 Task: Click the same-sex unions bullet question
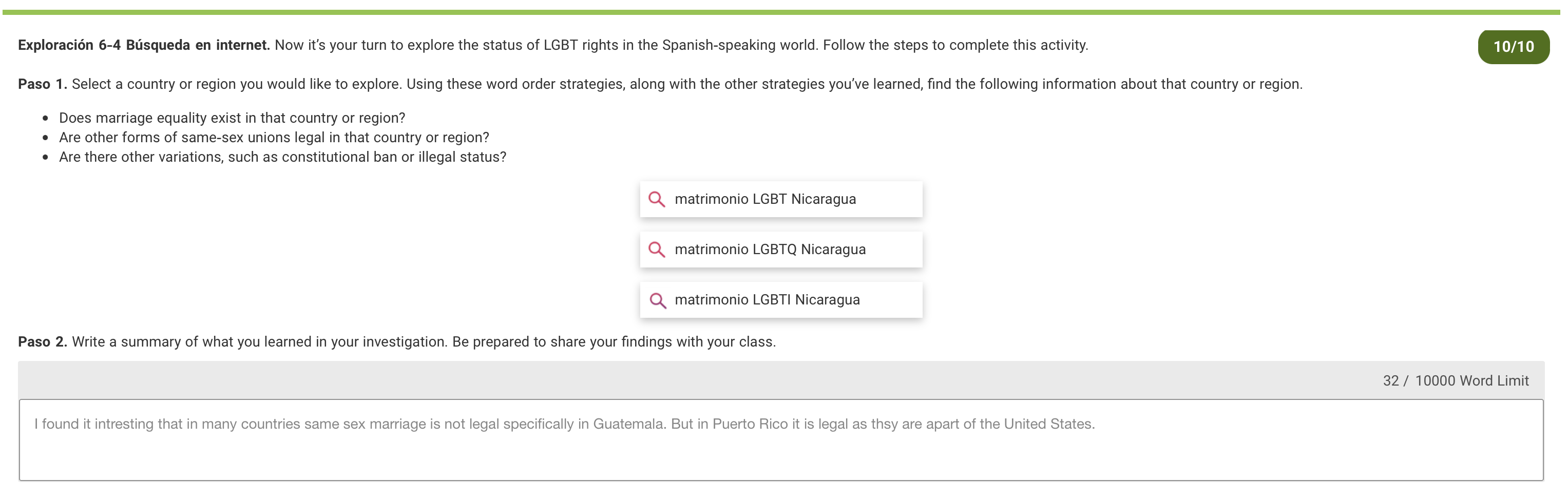[x=274, y=138]
